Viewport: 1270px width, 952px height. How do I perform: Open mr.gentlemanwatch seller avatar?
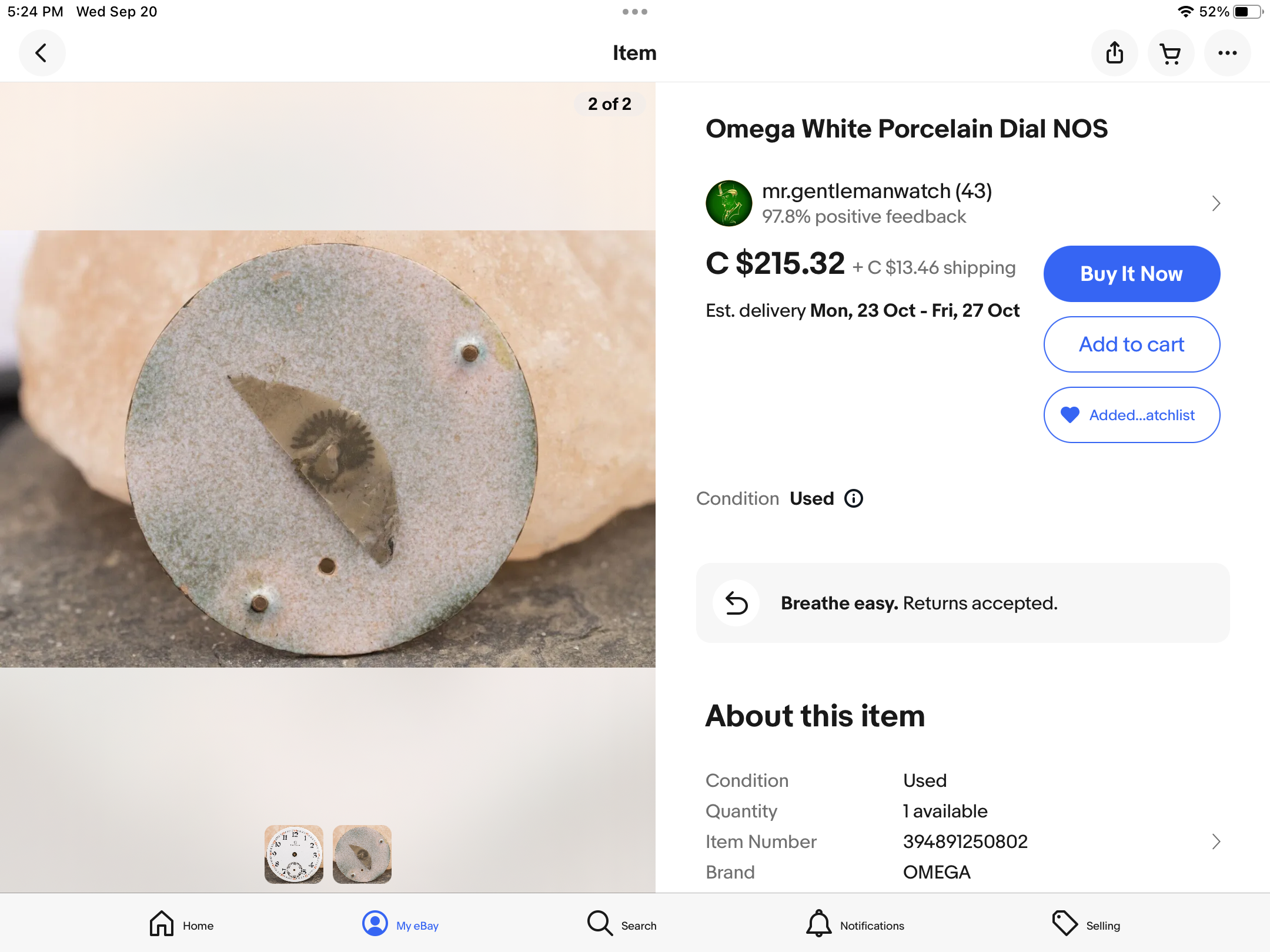click(x=729, y=203)
